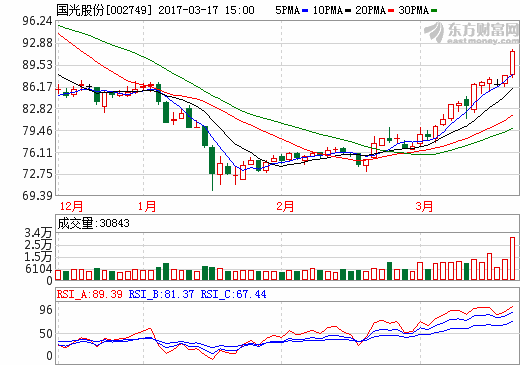Select the stock title 国光股份[002749]
Screen dimensions: 520x365
(104, 10)
